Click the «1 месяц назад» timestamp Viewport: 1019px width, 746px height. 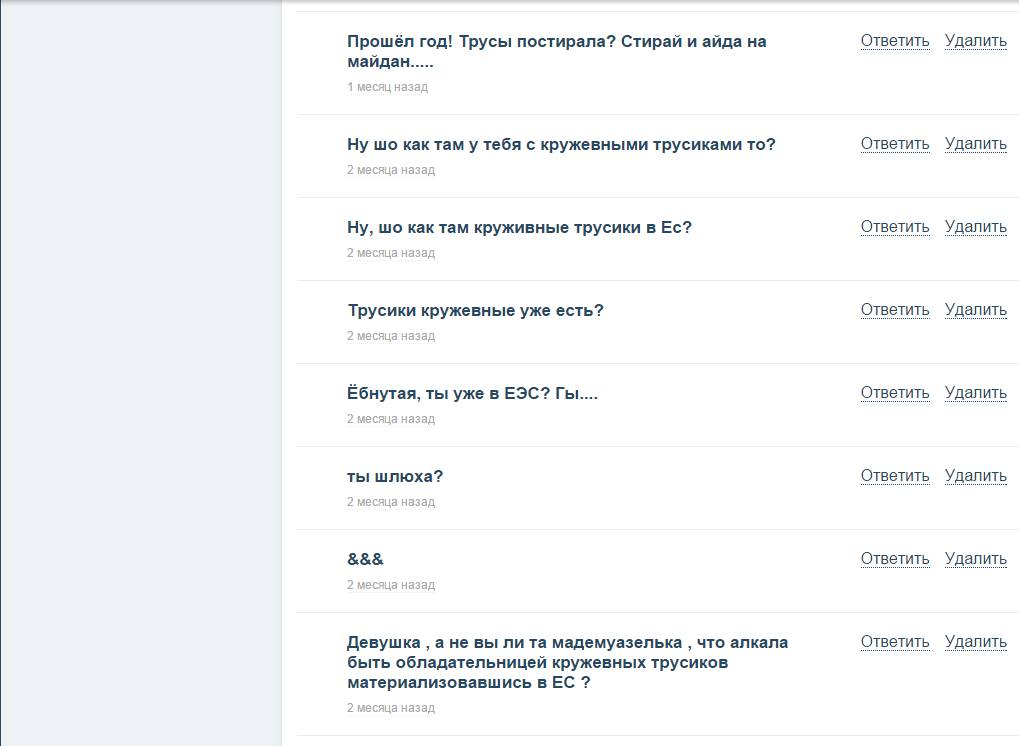[x=387, y=87]
